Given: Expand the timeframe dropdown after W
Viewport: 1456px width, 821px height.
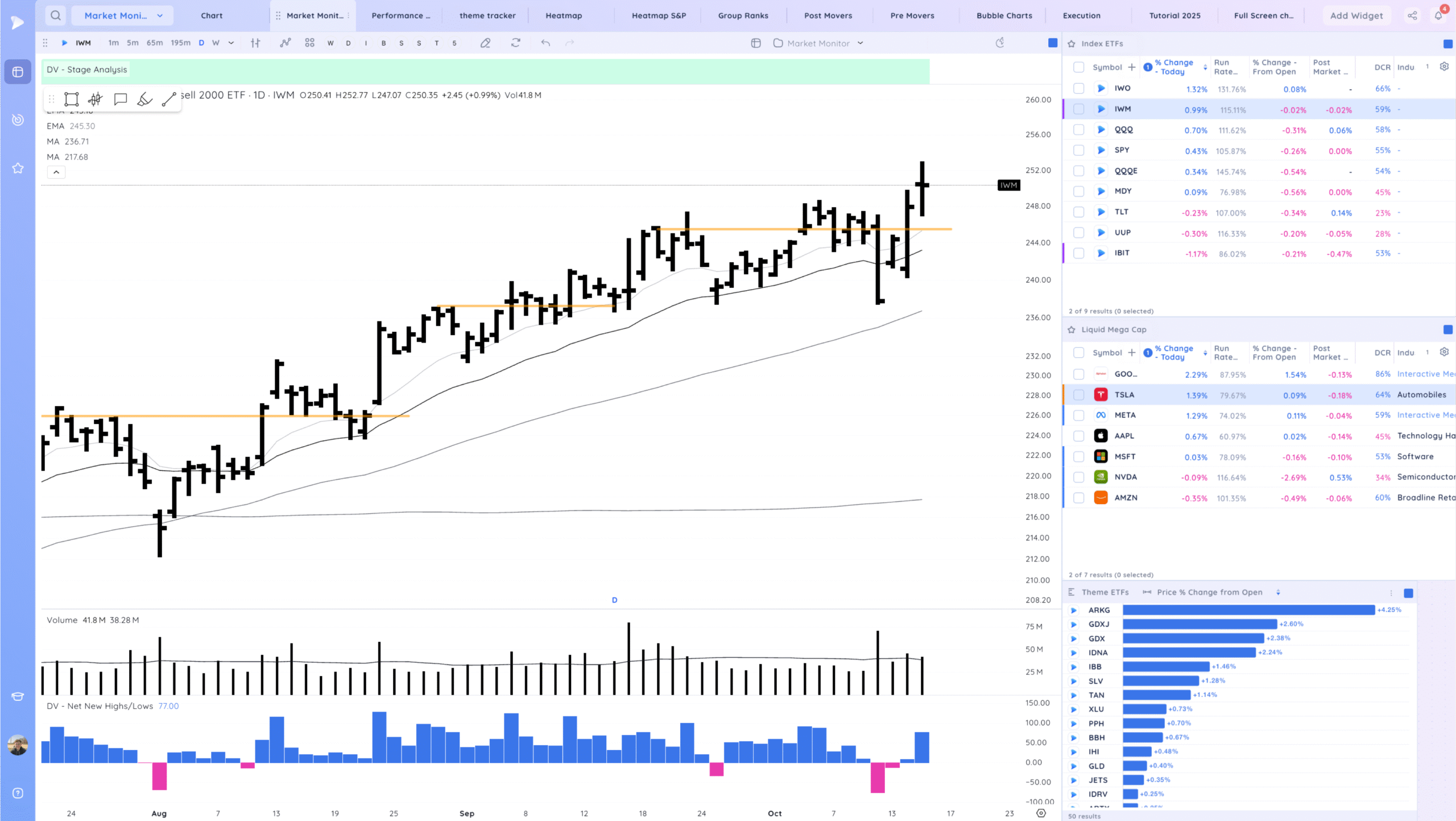Looking at the screenshot, I should (x=231, y=43).
